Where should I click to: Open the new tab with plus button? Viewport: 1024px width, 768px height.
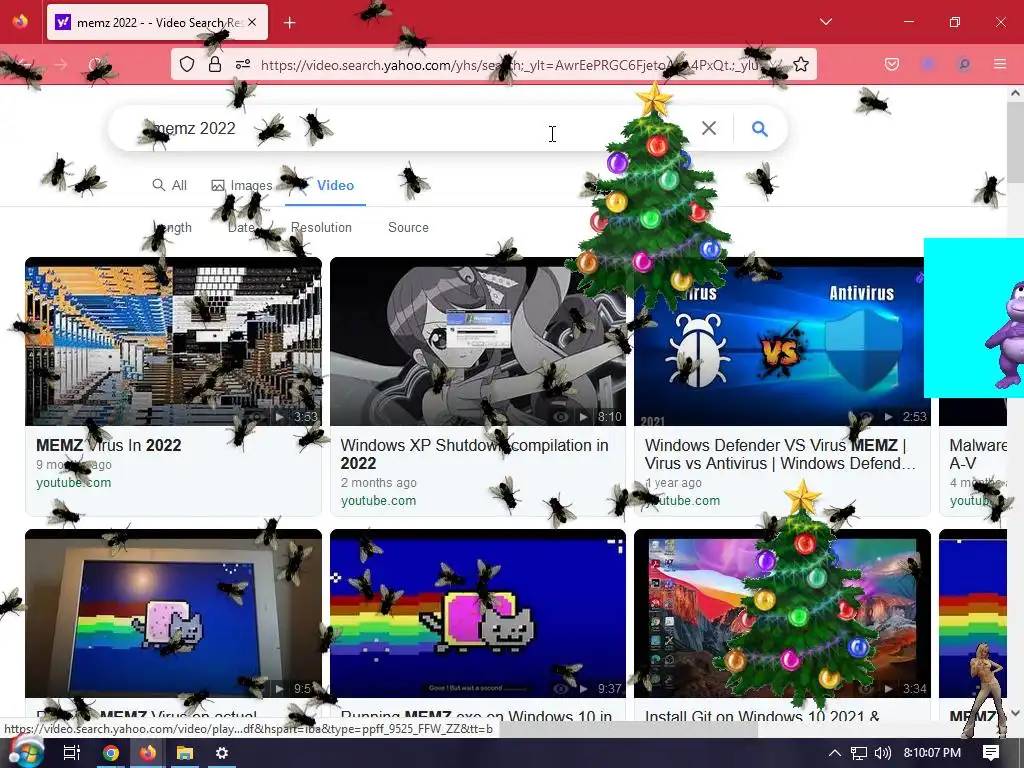click(x=289, y=23)
